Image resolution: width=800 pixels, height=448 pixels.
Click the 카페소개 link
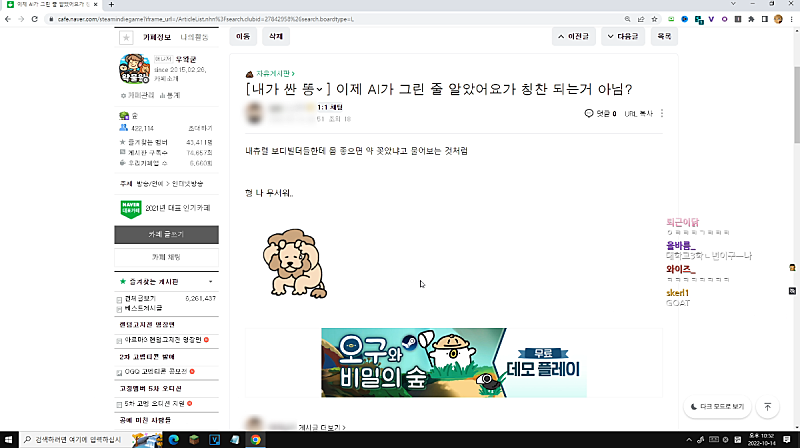click(x=166, y=79)
